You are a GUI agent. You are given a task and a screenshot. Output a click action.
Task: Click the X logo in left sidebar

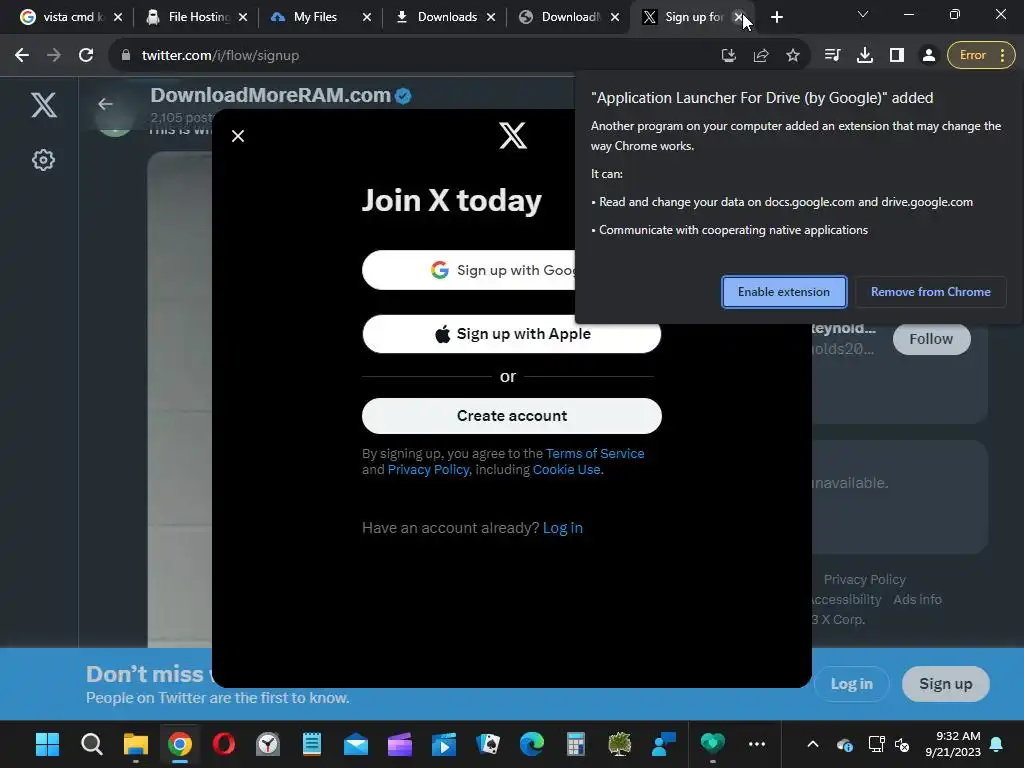pyautogui.click(x=44, y=104)
